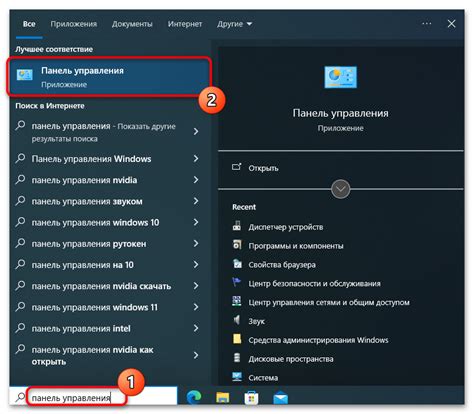
Task: Expand arrow next to nvidia скачать suggestion
Action: pos(196,286)
